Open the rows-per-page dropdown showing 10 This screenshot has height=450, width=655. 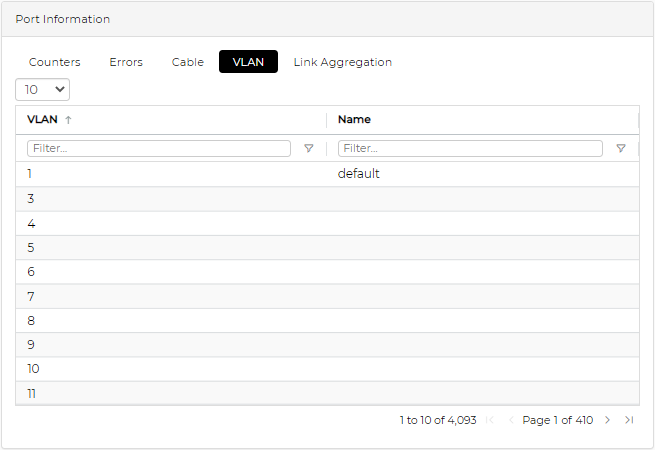[43, 89]
